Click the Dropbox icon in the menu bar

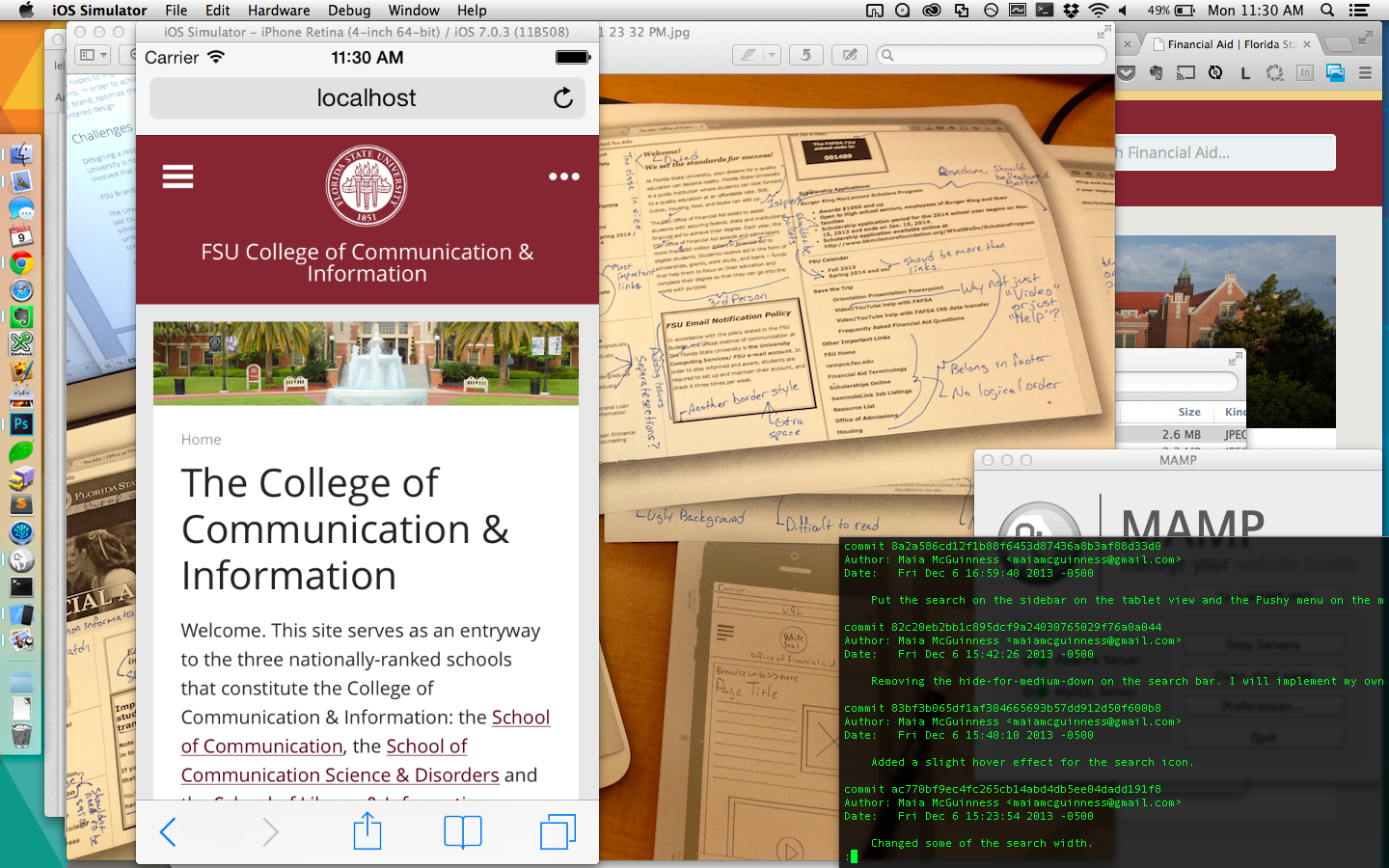click(x=1071, y=11)
